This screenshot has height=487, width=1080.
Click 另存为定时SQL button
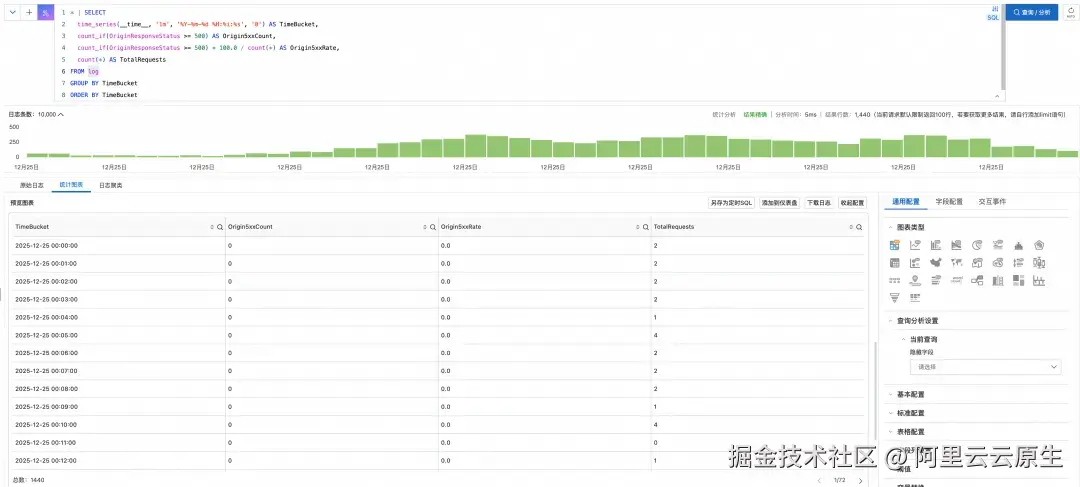(731, 203)
